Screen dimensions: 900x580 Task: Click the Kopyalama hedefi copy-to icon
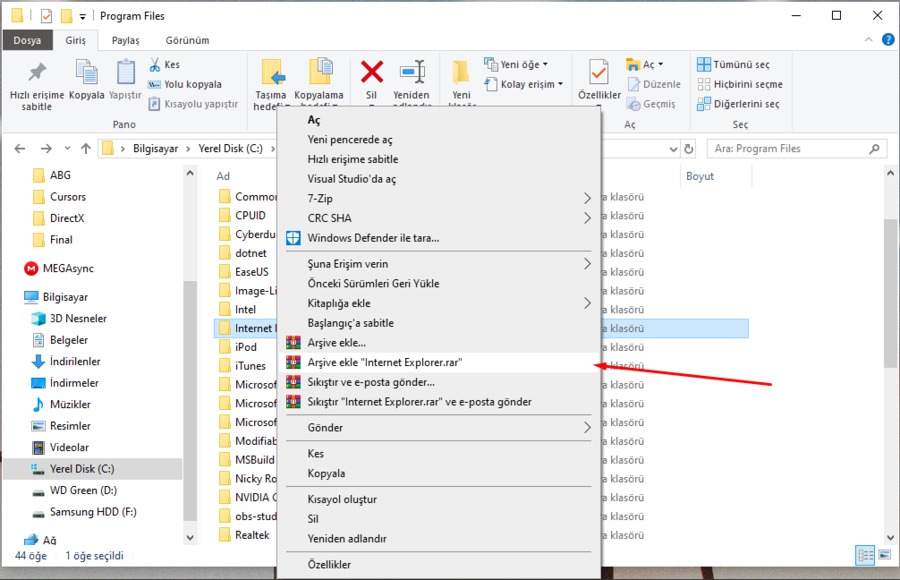pos(320,73)
